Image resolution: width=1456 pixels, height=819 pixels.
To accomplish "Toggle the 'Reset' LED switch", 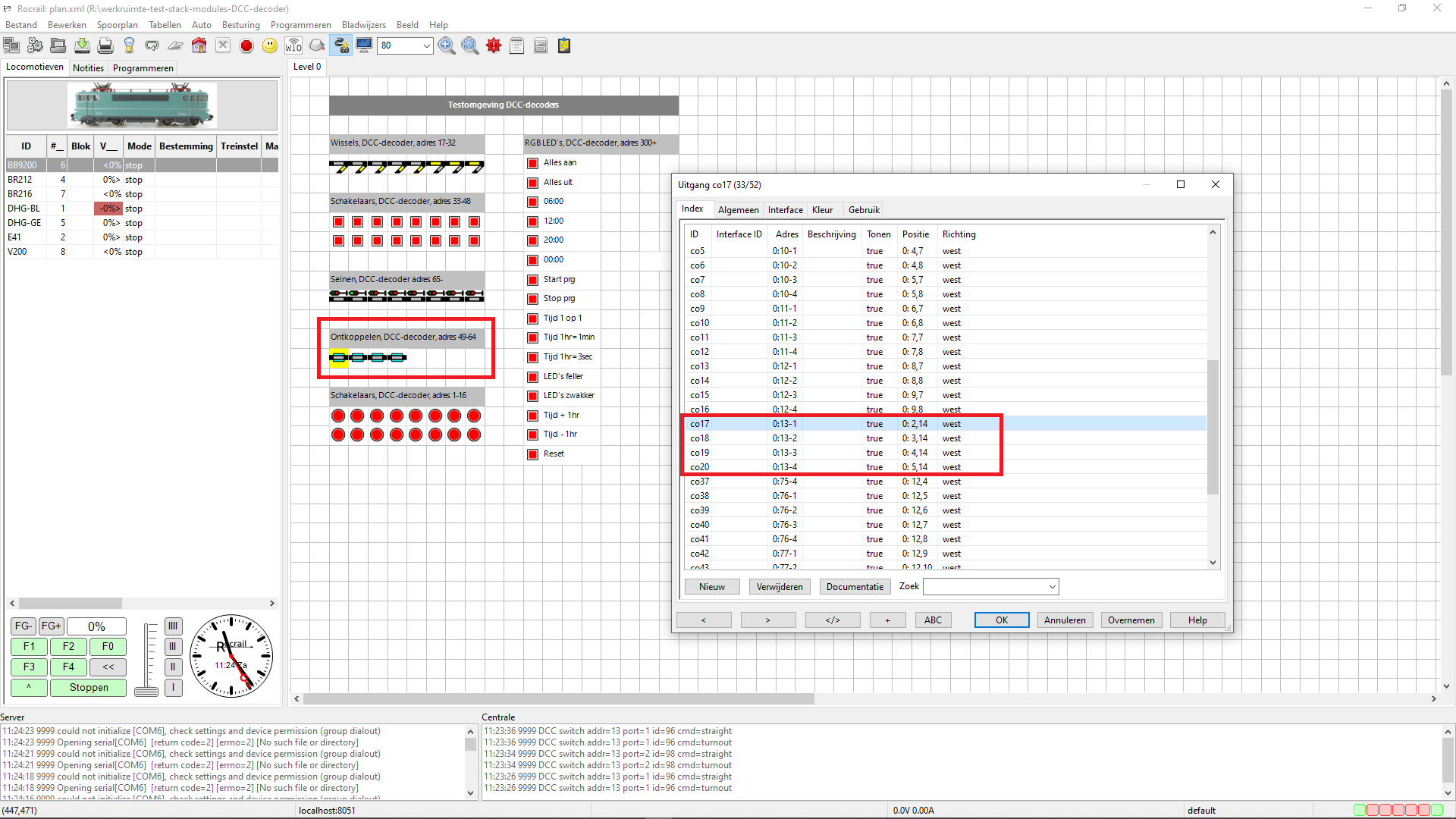I will (533, 454).
